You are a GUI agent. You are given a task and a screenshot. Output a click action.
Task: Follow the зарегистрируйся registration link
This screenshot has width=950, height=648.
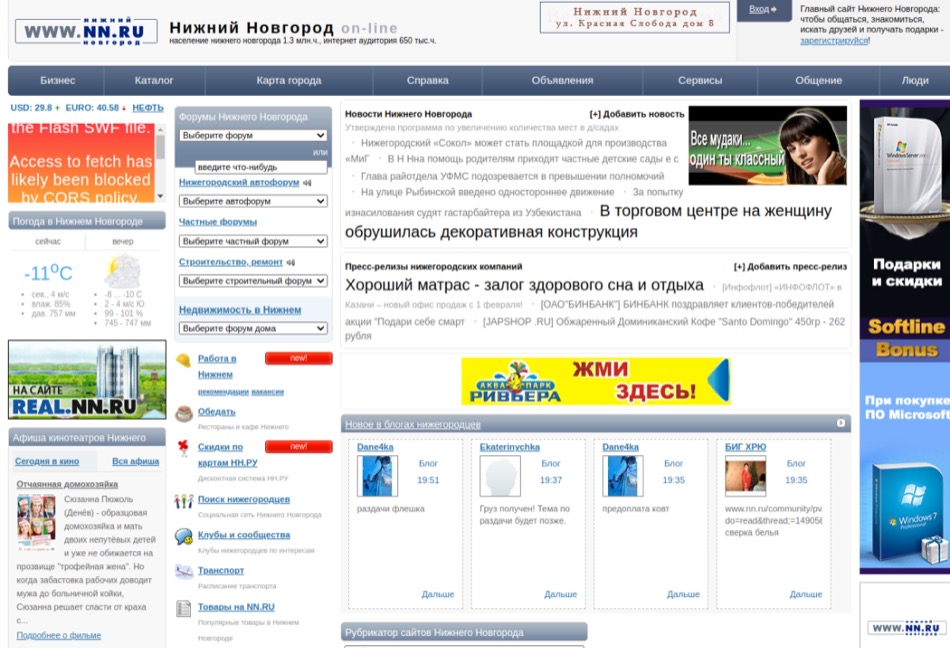click(834, 41)
